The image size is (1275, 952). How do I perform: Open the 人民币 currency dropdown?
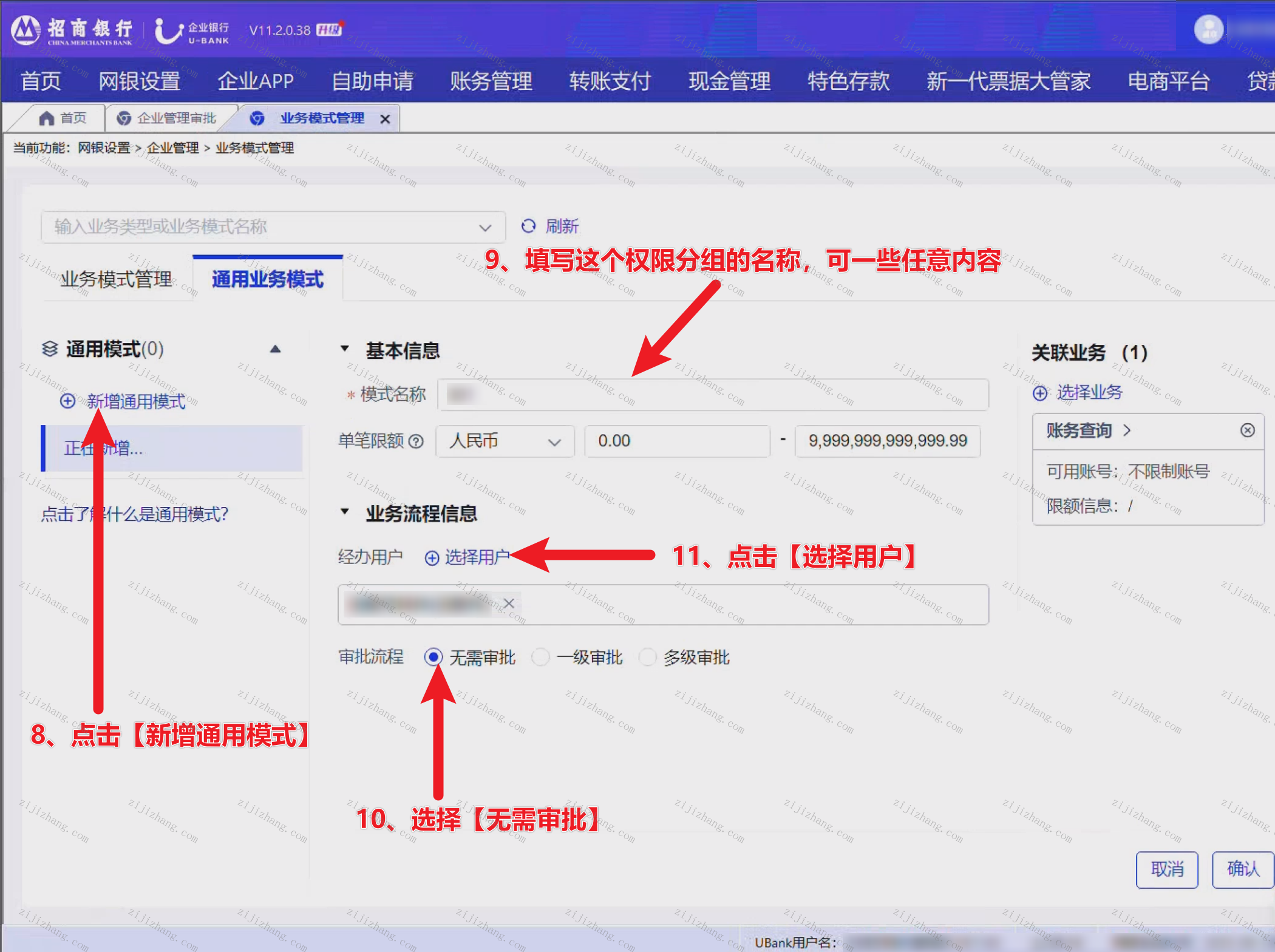505,441
